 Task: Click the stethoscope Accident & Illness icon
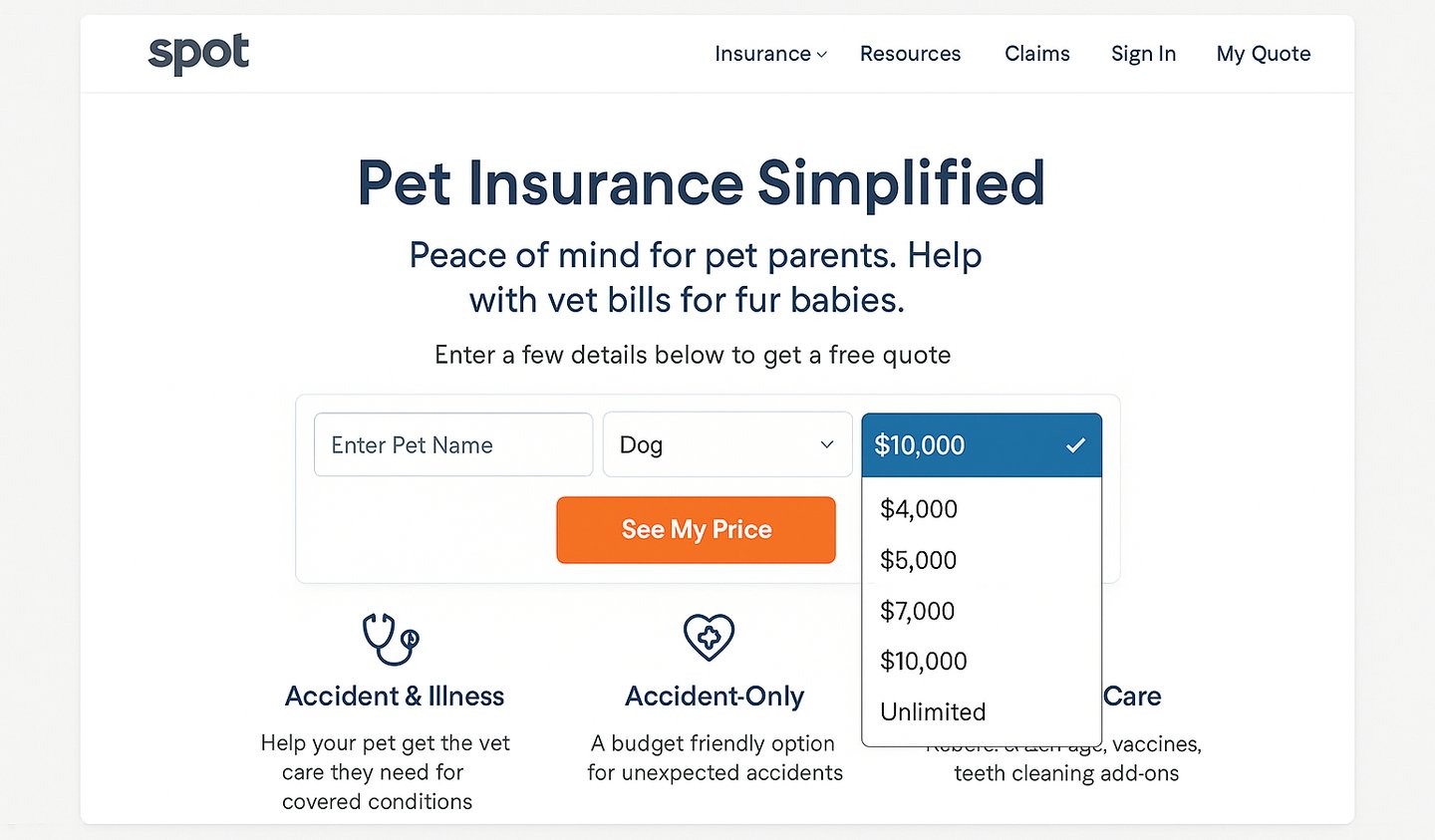(x=390, y=639)
